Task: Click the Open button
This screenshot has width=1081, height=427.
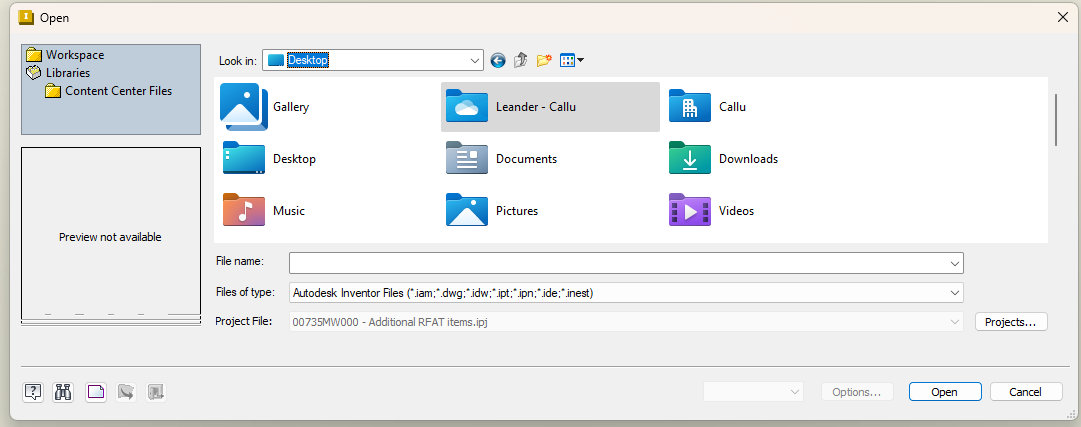Action: tap(944, 392)
